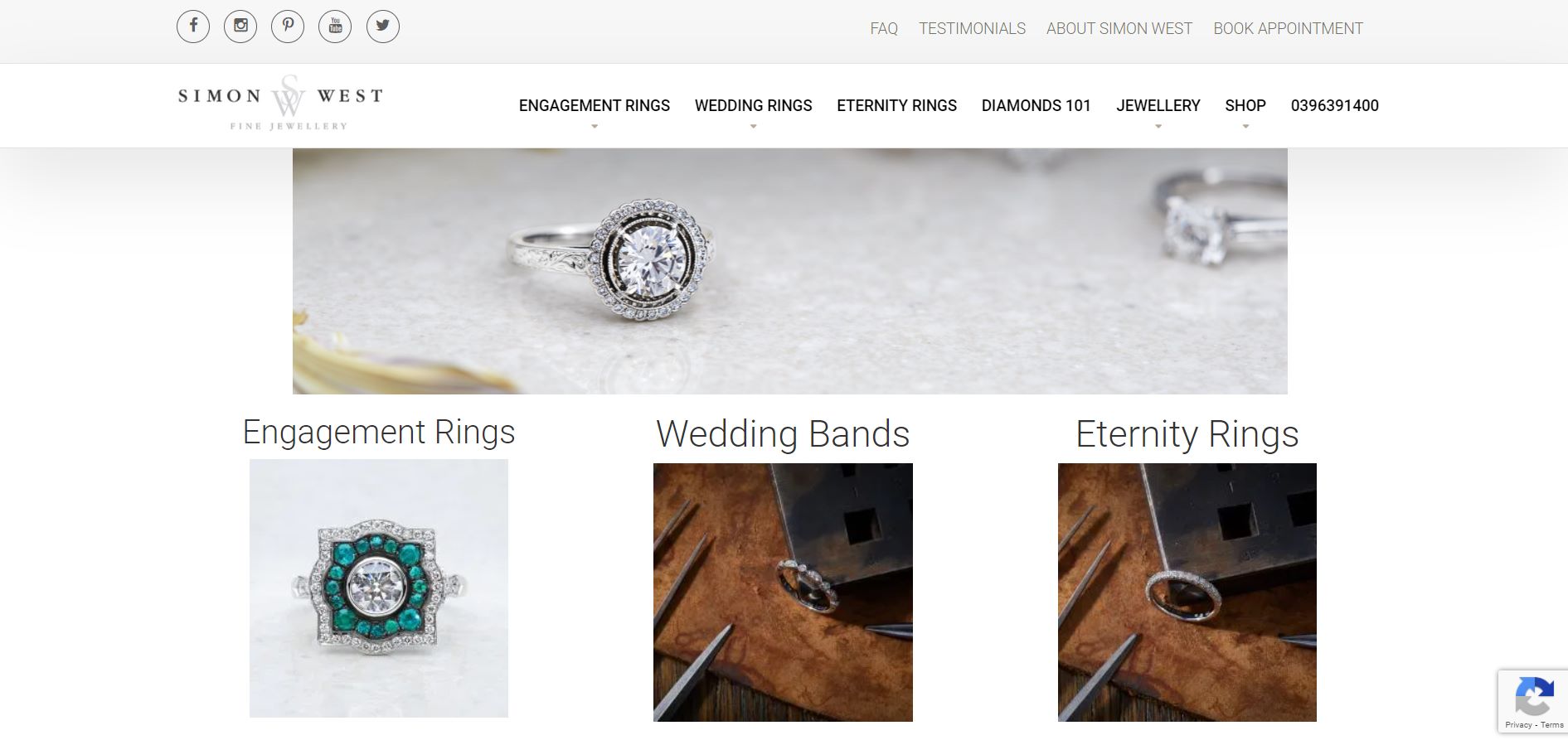The image size is (1568, 740).
Task: Open the Testimonials link
Action: tap(972, 28)
